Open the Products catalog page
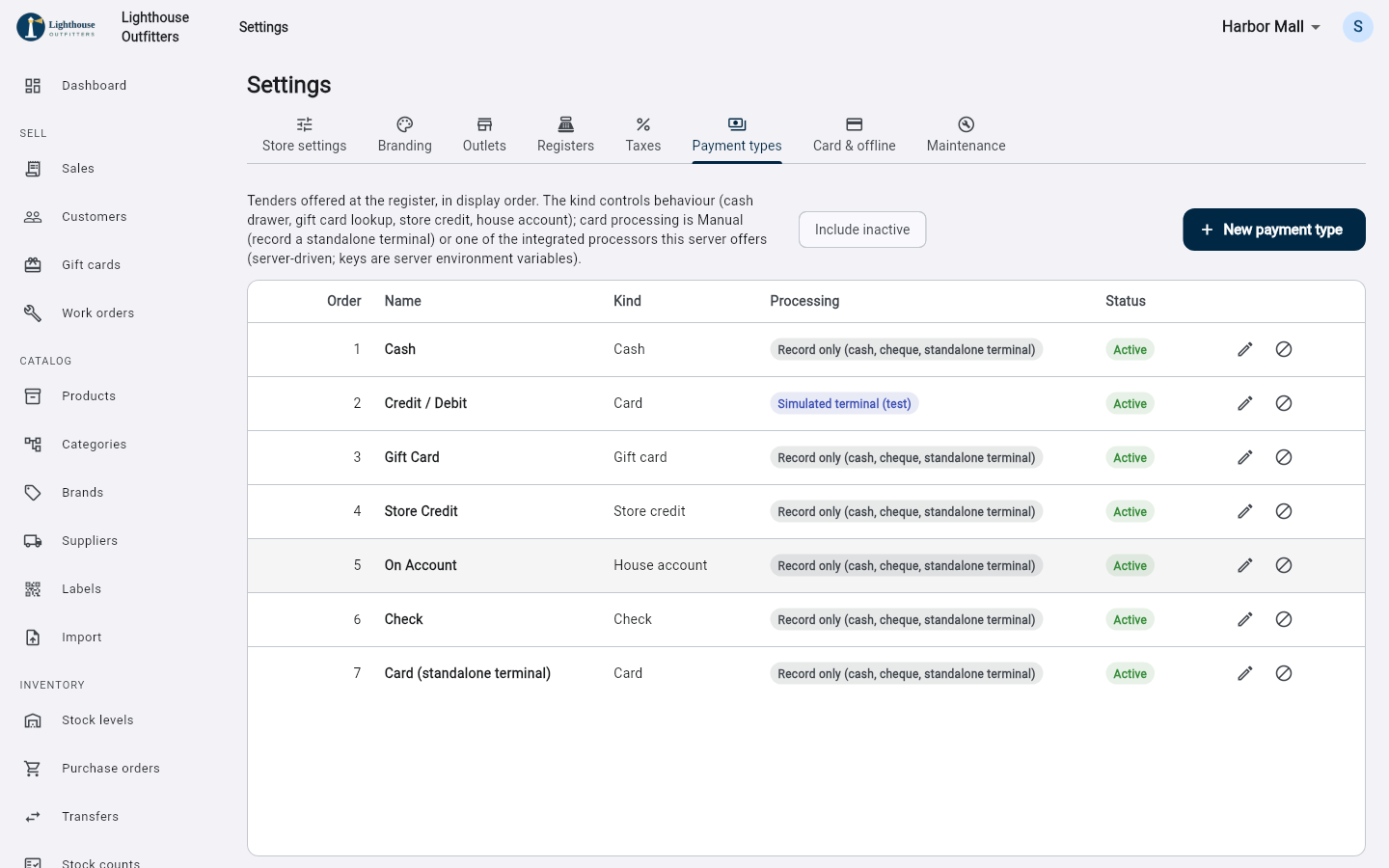This screenshot has height=868, width=1389. pos(116,396)
